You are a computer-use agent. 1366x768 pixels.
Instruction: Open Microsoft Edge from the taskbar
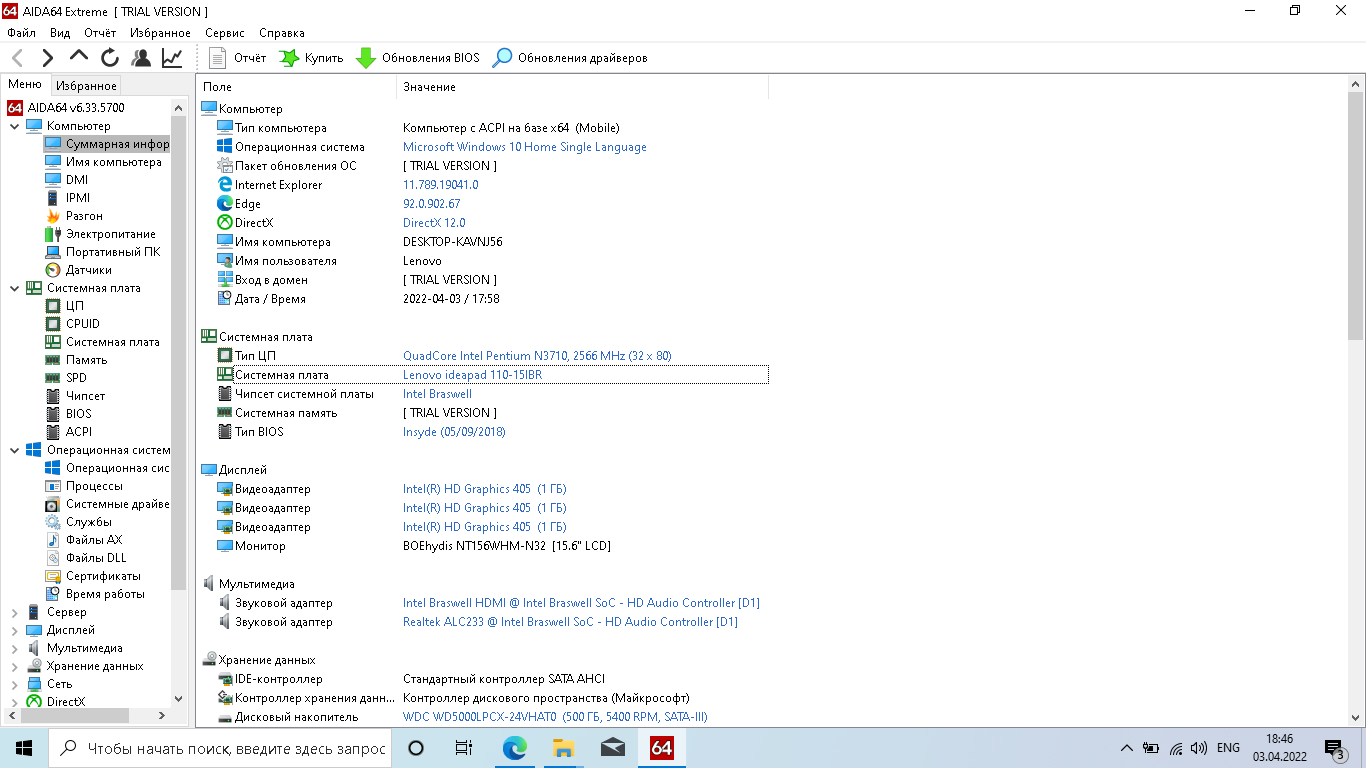click(x=514, y=748)
